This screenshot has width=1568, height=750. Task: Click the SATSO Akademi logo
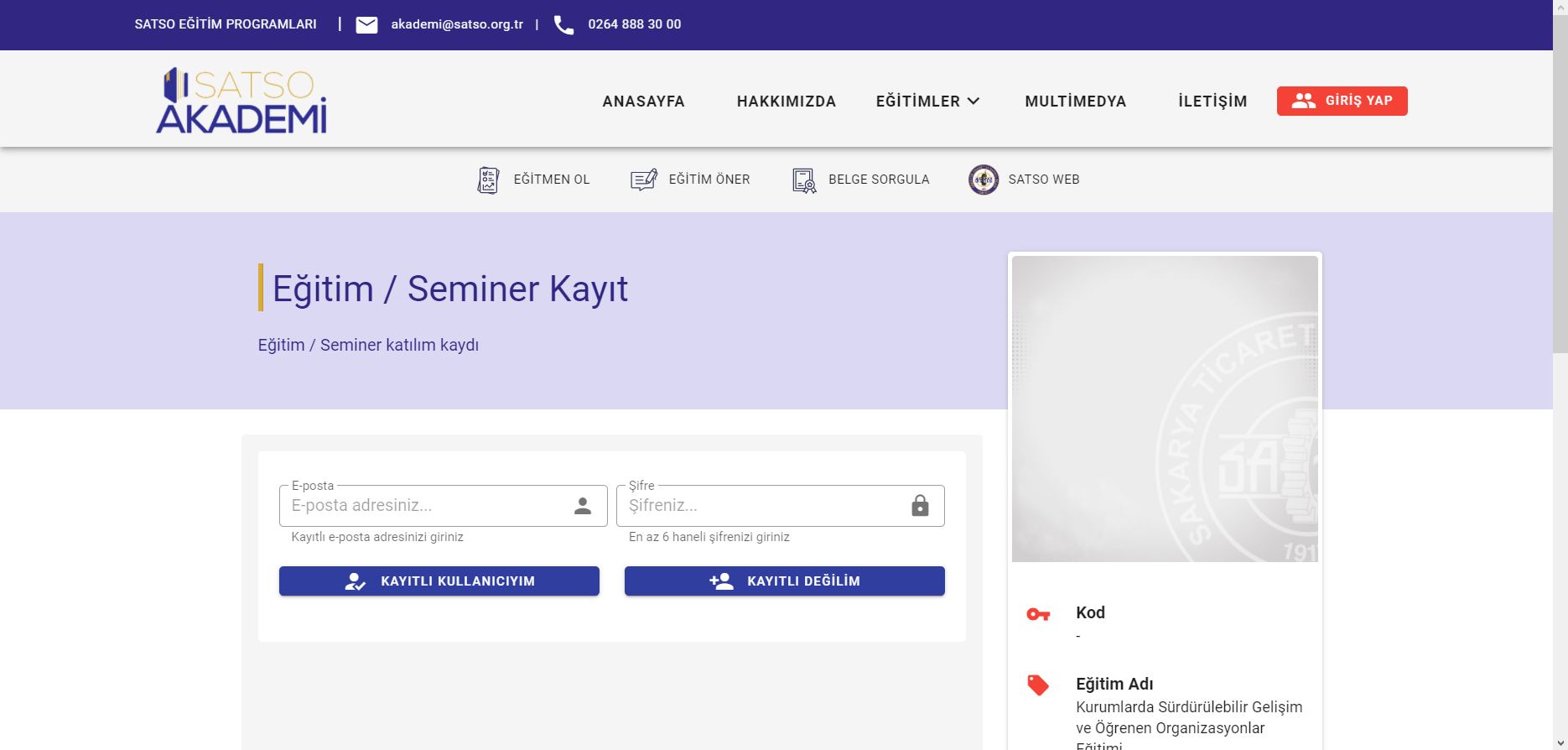(241, 101)
